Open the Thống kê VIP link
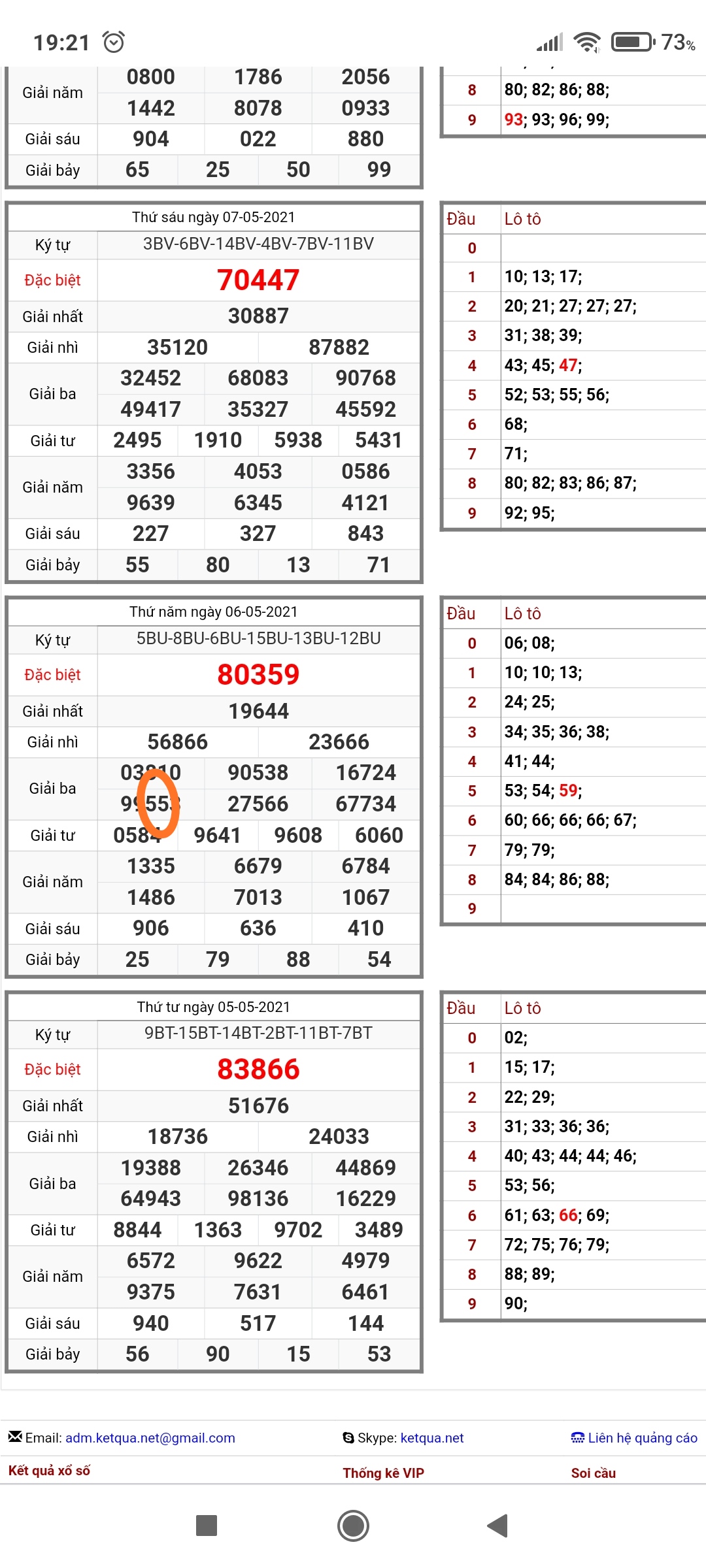Screen dimensions: 706x1568 click(384, 1473)
